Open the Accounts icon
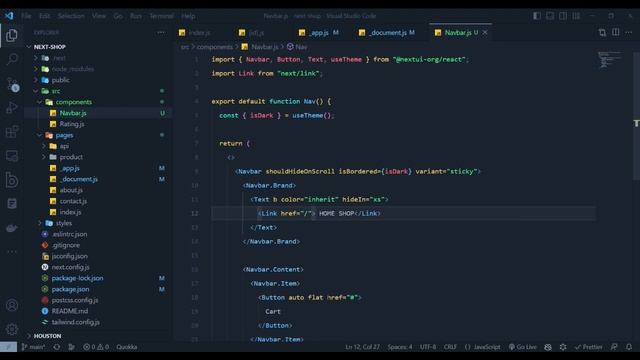The image size is (640, 360). coord(12,305)
